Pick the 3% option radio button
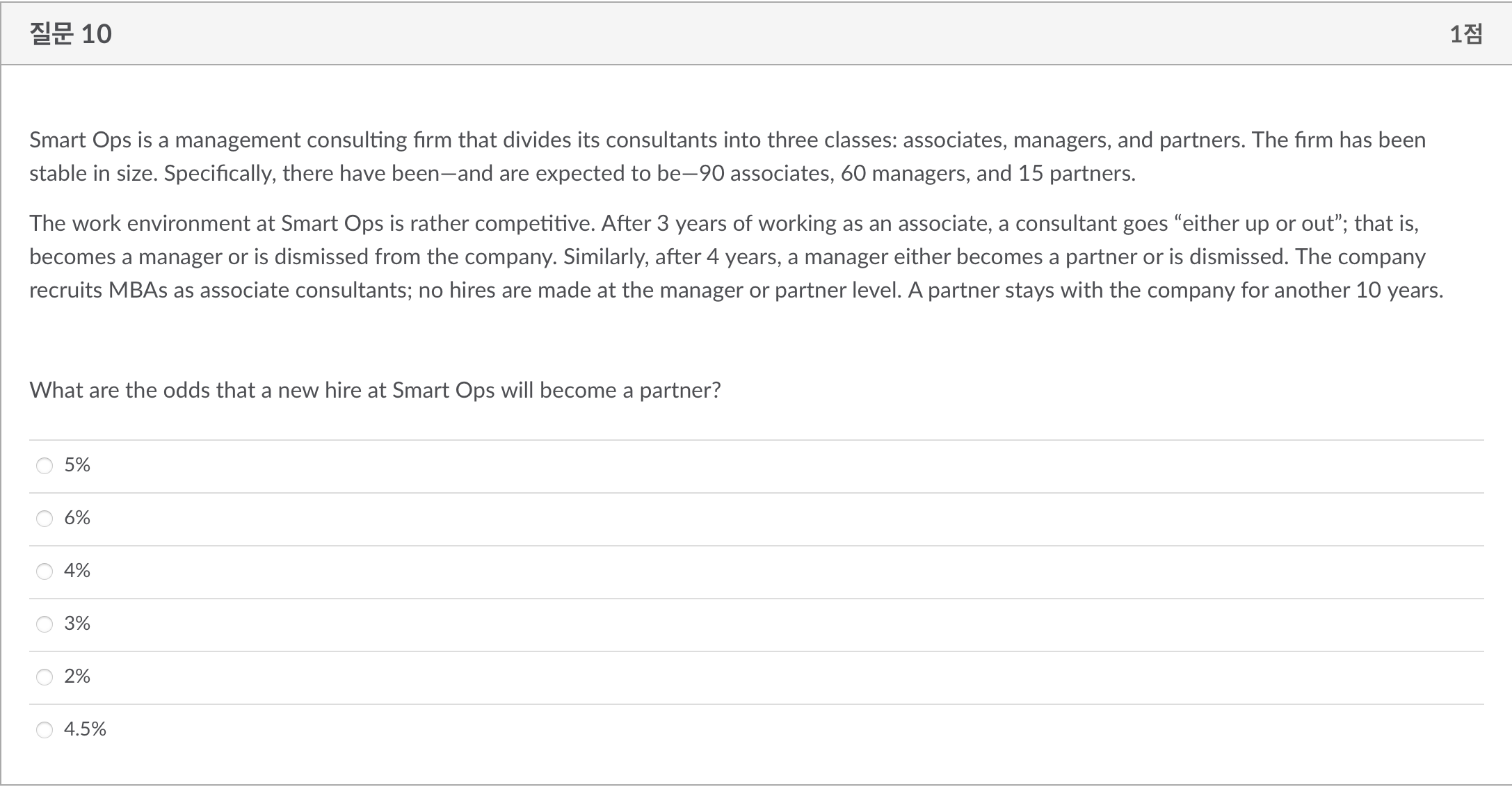1512x787 pixels. pyautogui.click(x=45, y=624)
